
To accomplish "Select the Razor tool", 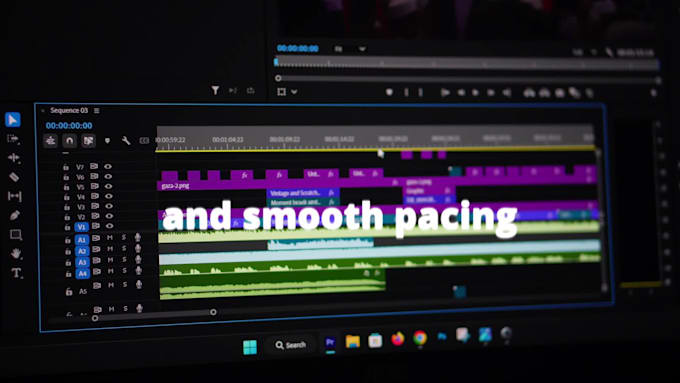I will click(x=14, y=177).
